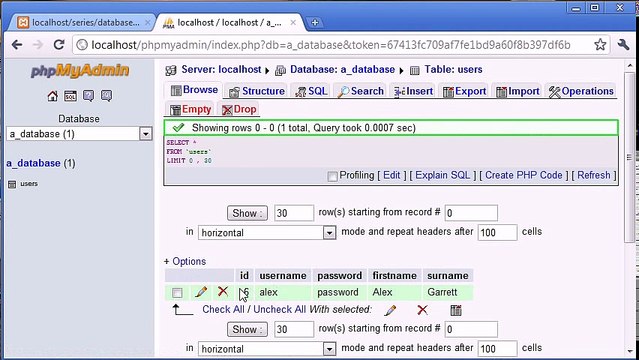Screen dimensions: 639x360
Task: Click the Drop table tab
Action: pyautogui.click(x=239, y=109)
